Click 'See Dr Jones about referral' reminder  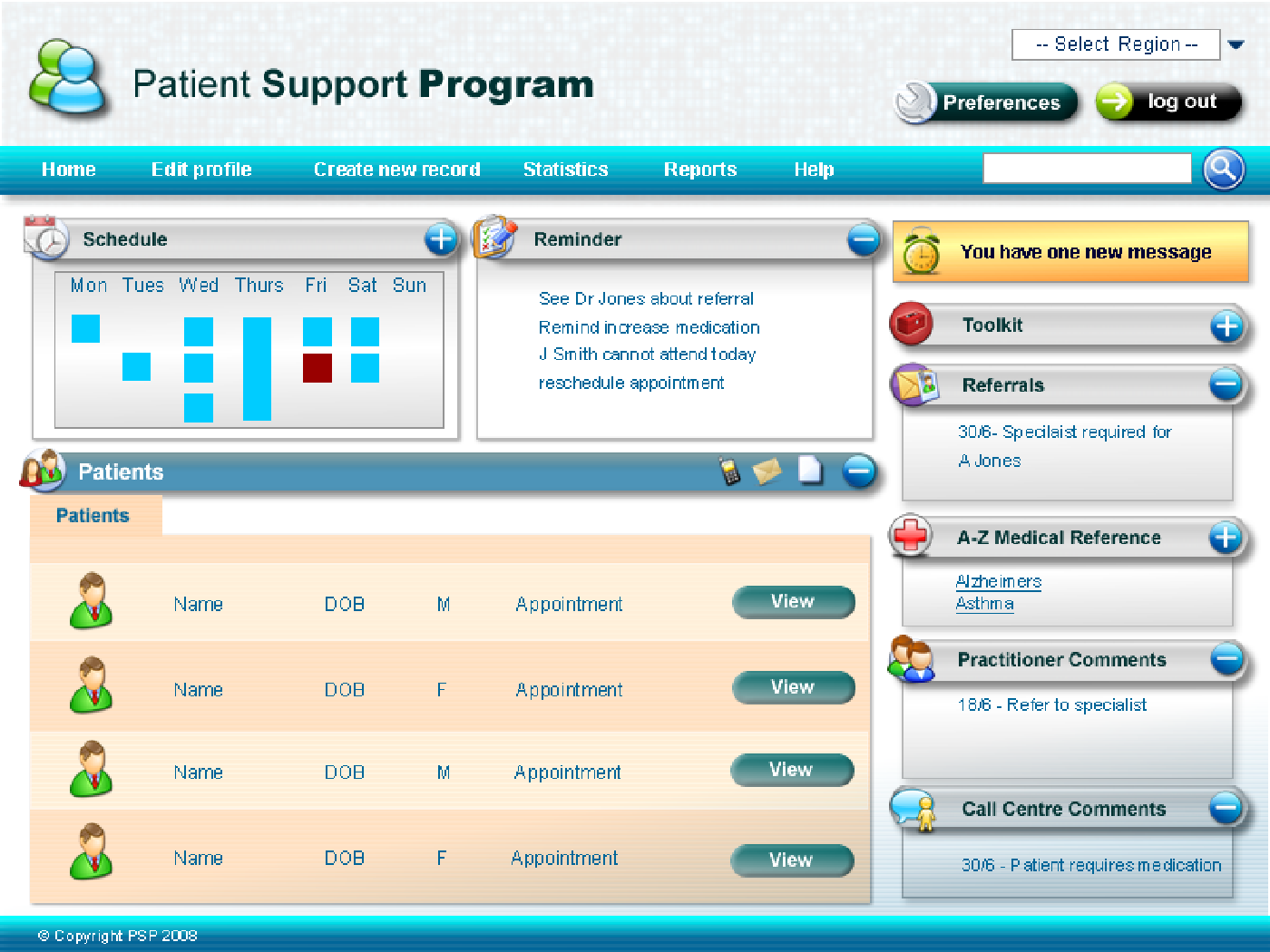pos(646,298)
